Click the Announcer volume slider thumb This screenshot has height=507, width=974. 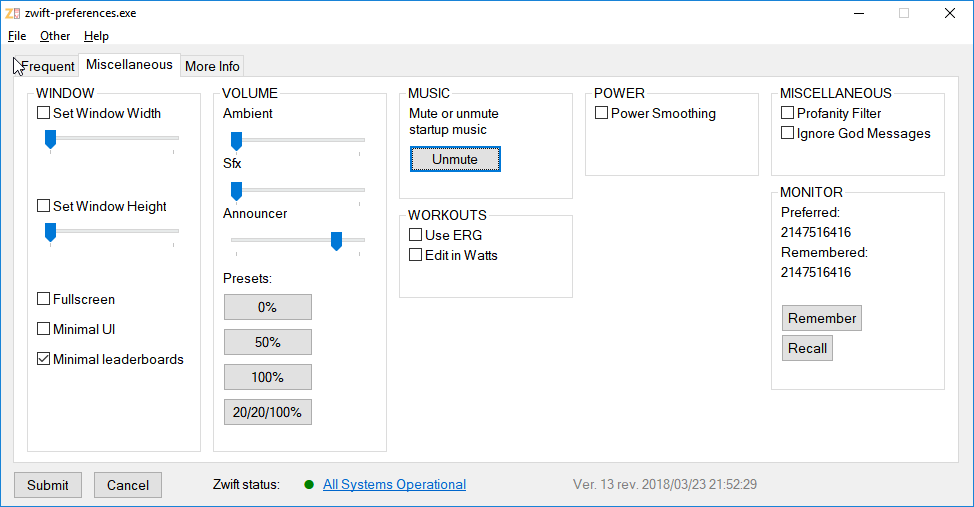tap(336, 241)
